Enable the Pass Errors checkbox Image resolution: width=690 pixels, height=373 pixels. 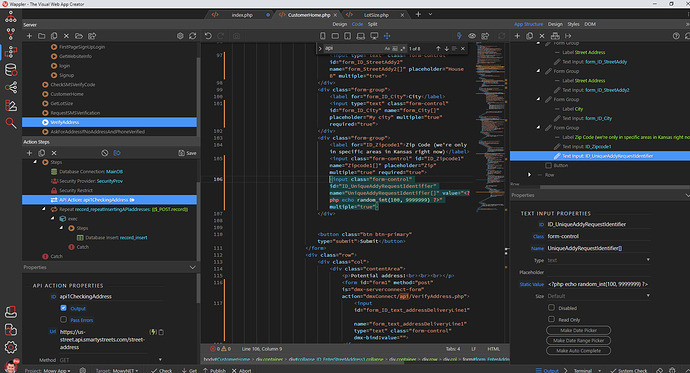click(x=63, y=319)
